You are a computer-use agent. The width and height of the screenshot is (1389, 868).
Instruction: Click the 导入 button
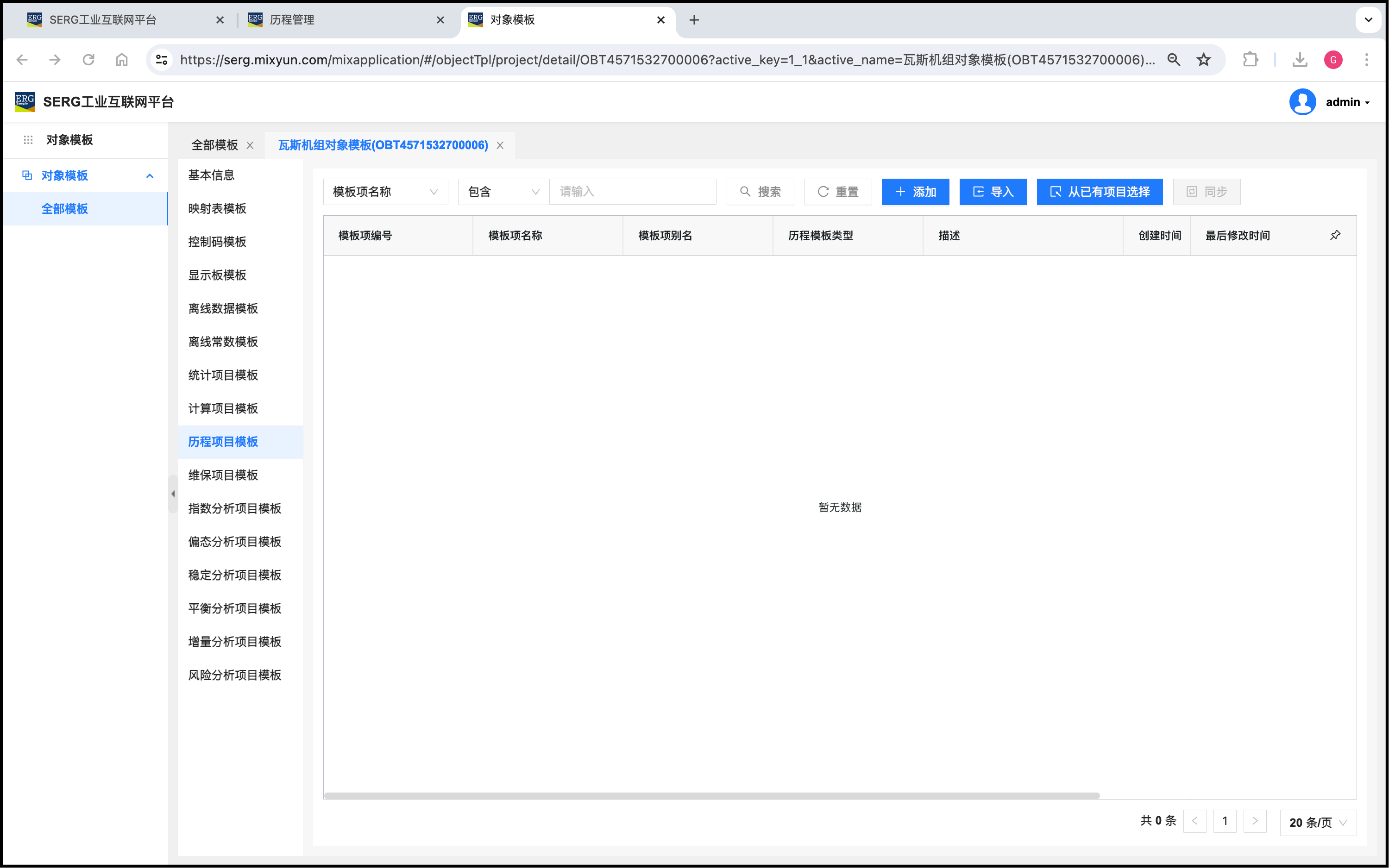coord(993,192)
